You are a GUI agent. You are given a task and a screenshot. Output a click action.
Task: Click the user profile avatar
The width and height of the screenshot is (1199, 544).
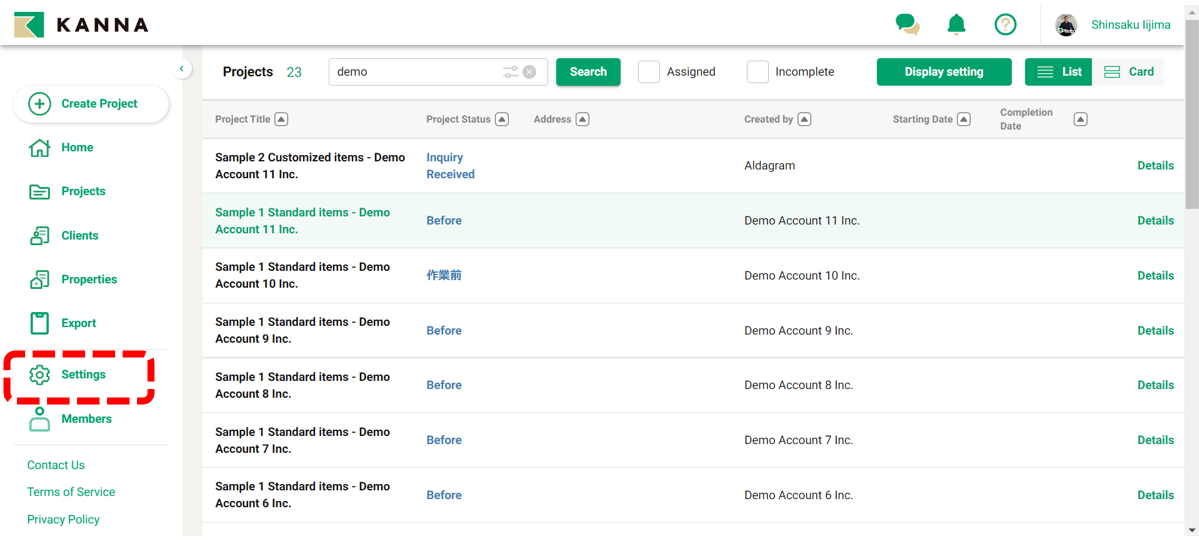click(x=1066, y=24)
